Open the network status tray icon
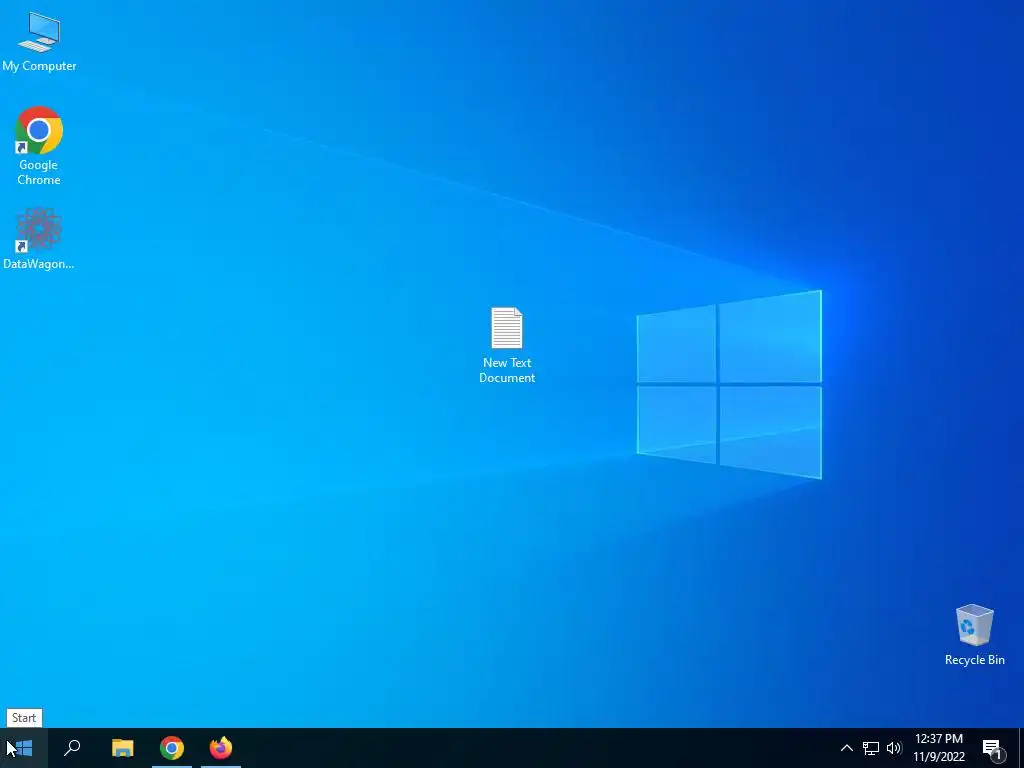1024x768 pixels. pyautogui.click(x=871, y=748)
